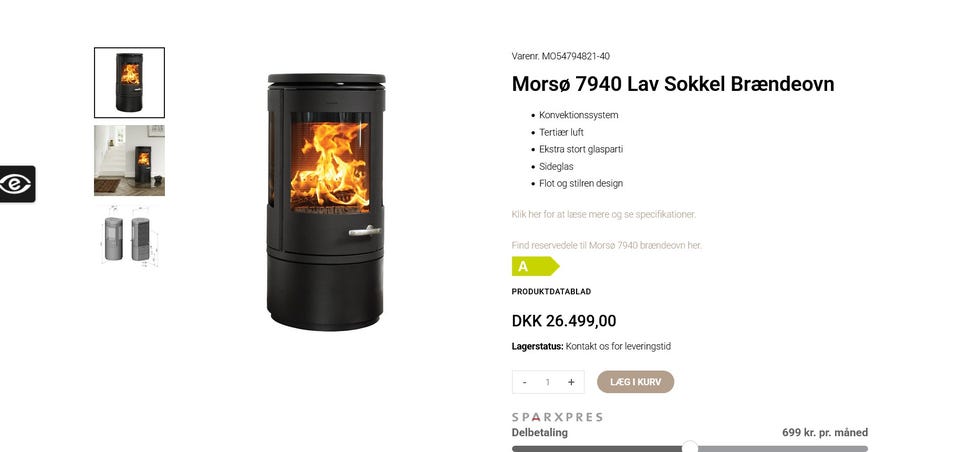Click the Sparxpres logo

click(x=557, y=417)
